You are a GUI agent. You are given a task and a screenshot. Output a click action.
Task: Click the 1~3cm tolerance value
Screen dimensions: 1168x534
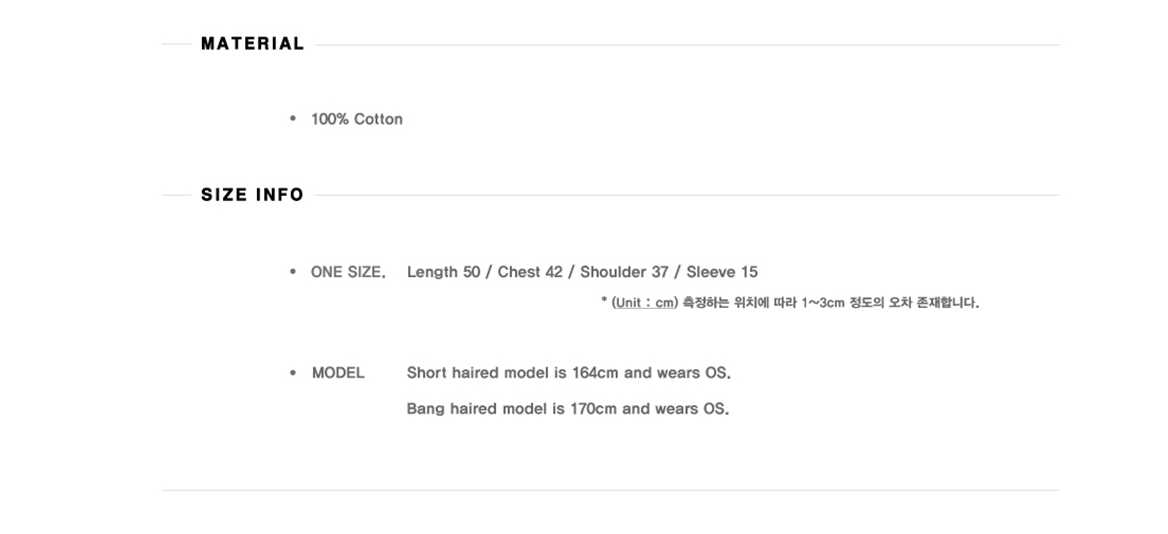822,302
